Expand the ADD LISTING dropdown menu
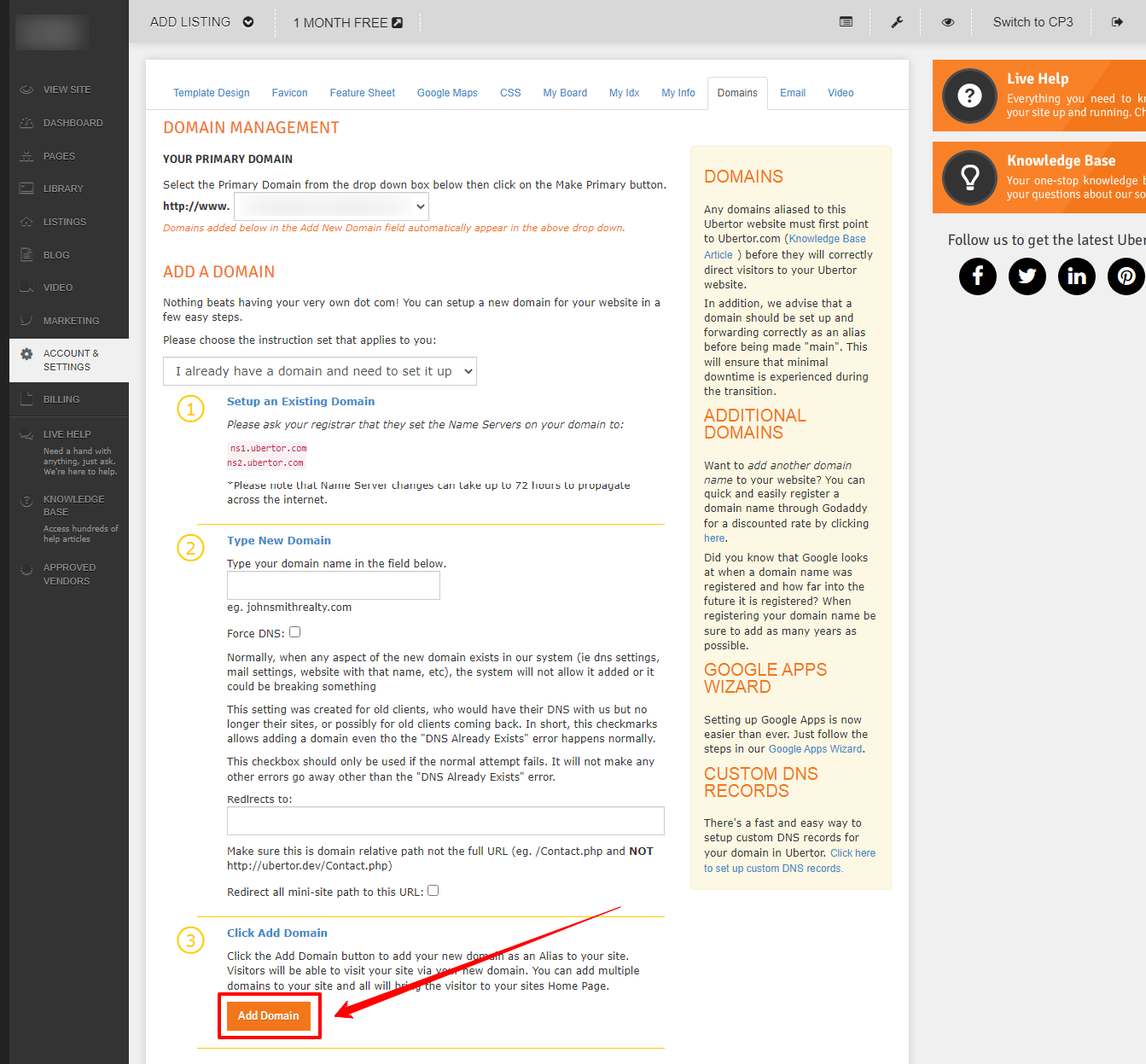1146x1064 pixels. click(202, 22)
